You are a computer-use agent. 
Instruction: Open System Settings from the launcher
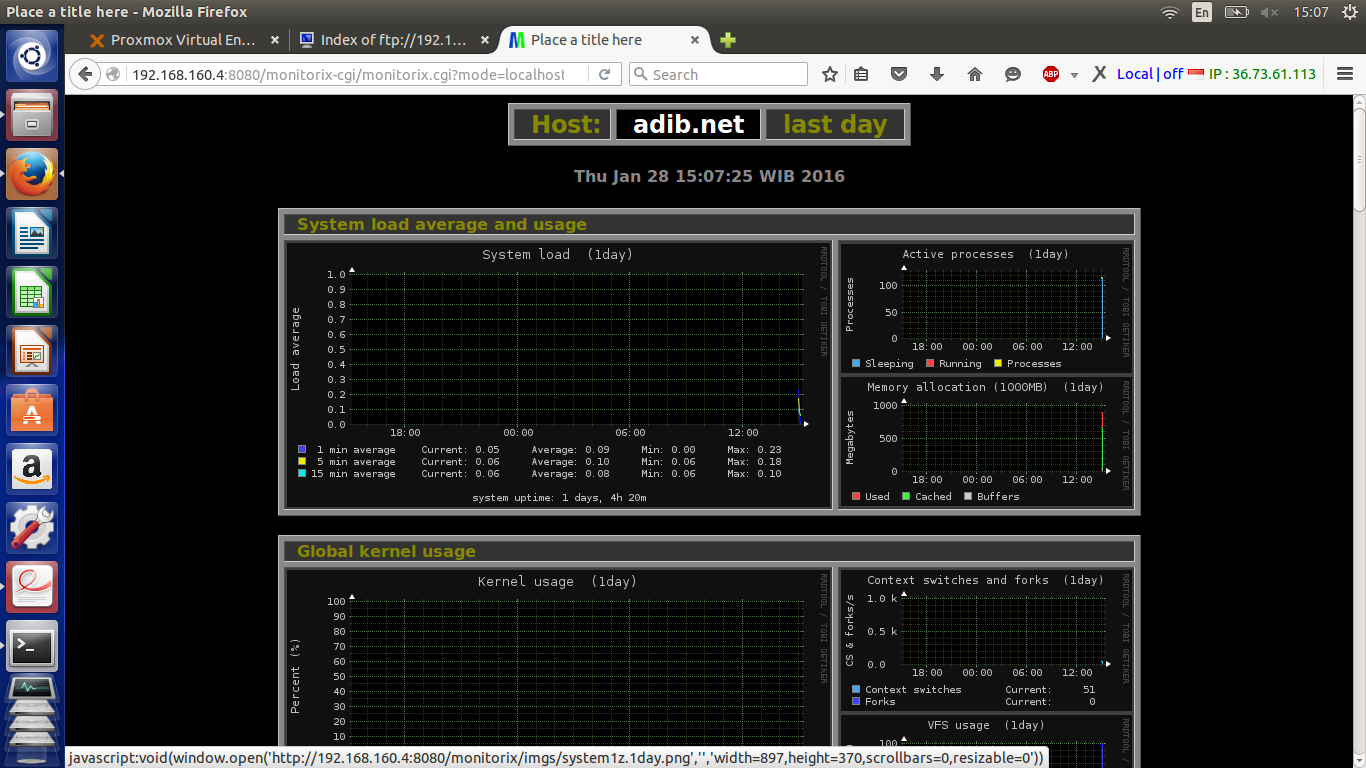32,528
